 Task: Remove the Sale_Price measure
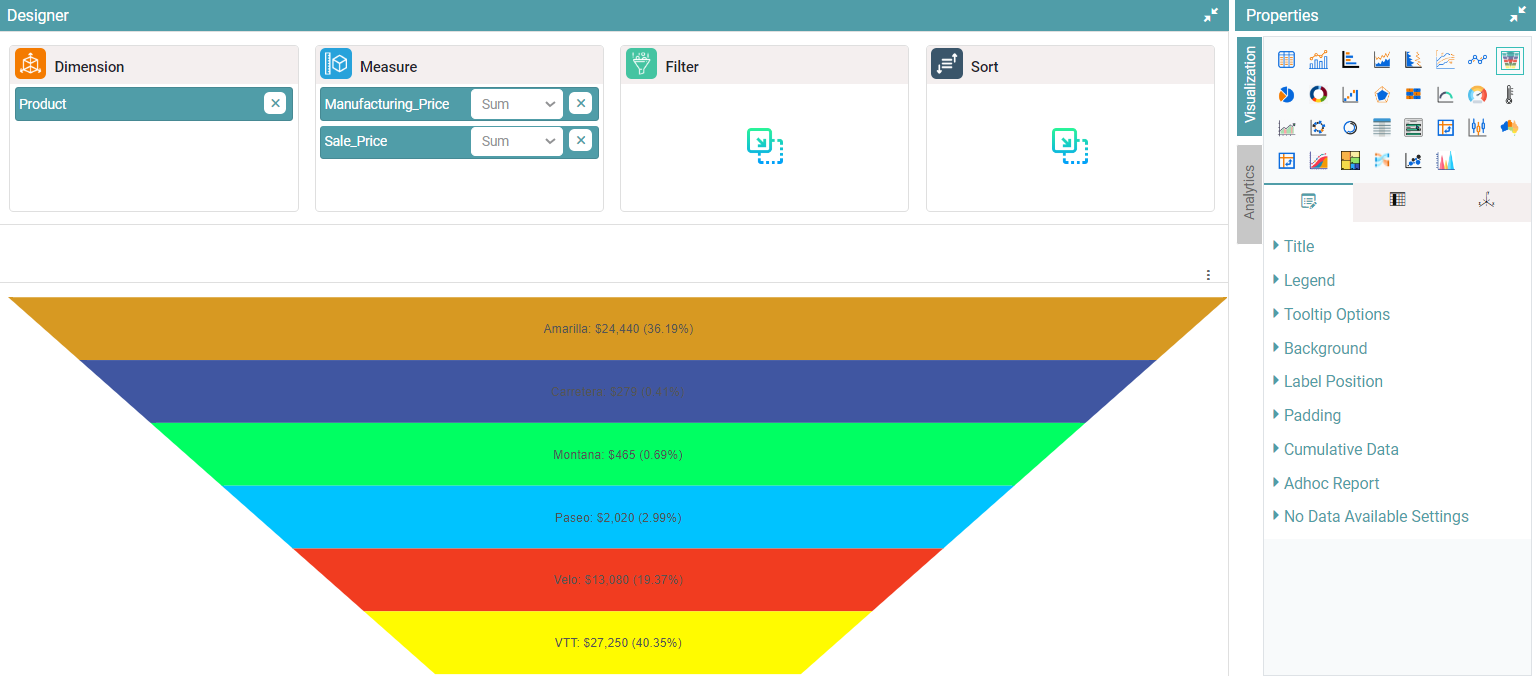tap(580, 141)
